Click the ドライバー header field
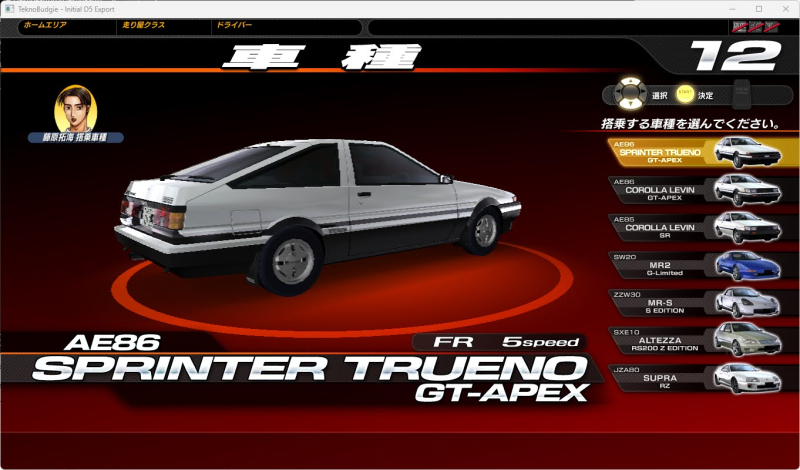Screen dimensions: 800x470 tap(287, 27)
